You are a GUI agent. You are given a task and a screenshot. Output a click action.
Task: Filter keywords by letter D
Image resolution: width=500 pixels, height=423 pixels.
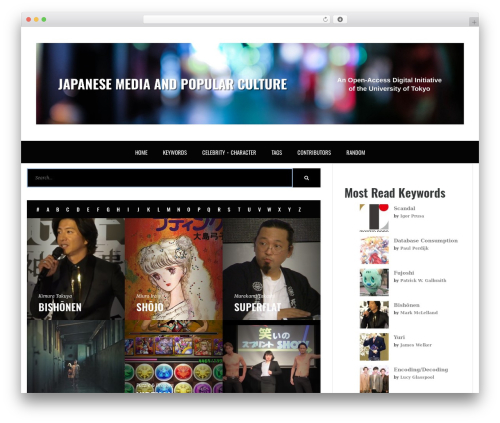coord(78,210)
